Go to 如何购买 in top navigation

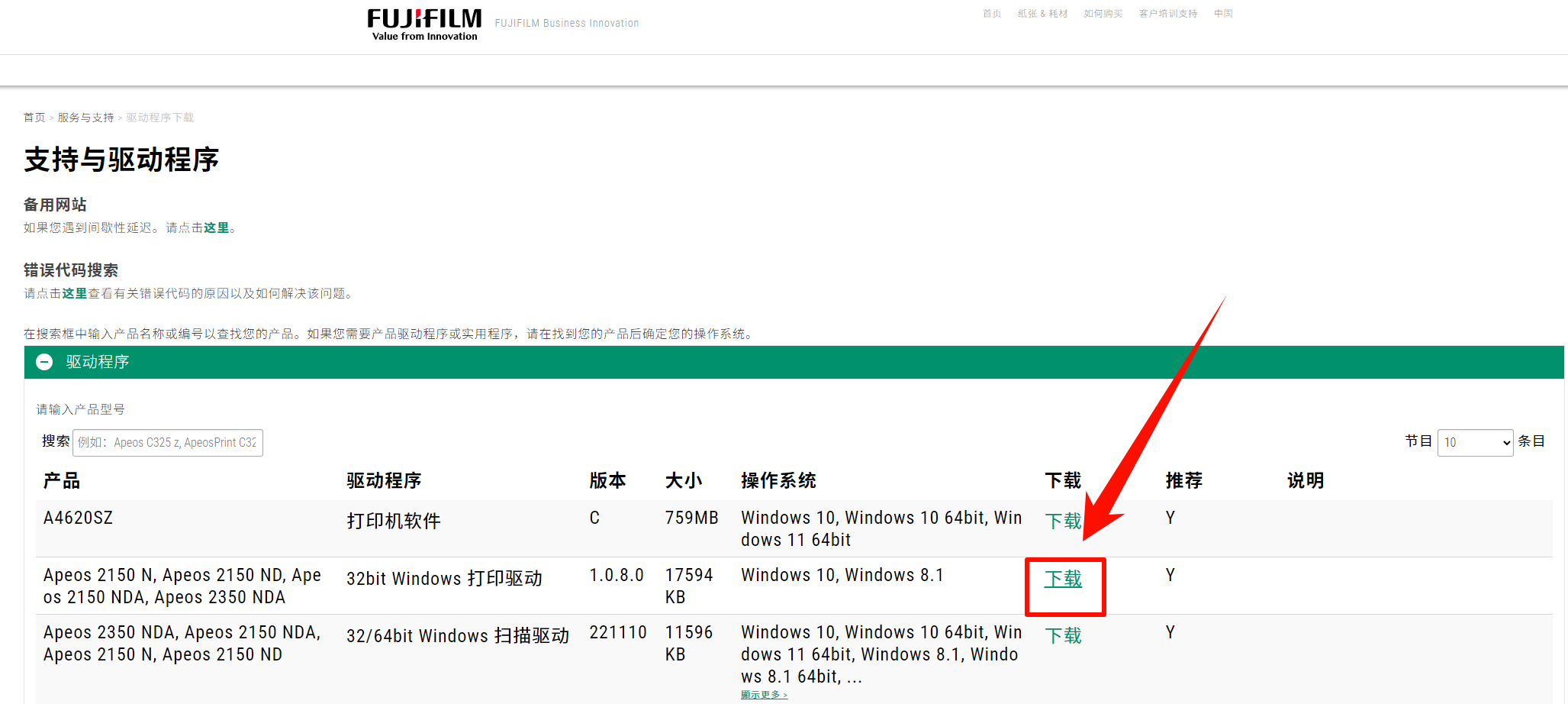[x=1103, y=14]
